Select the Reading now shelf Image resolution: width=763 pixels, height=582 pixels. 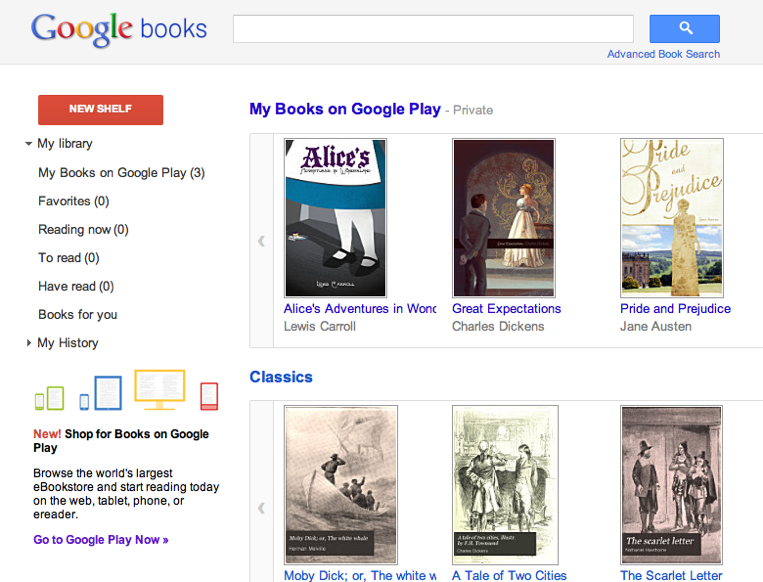(x=83, y=229)
